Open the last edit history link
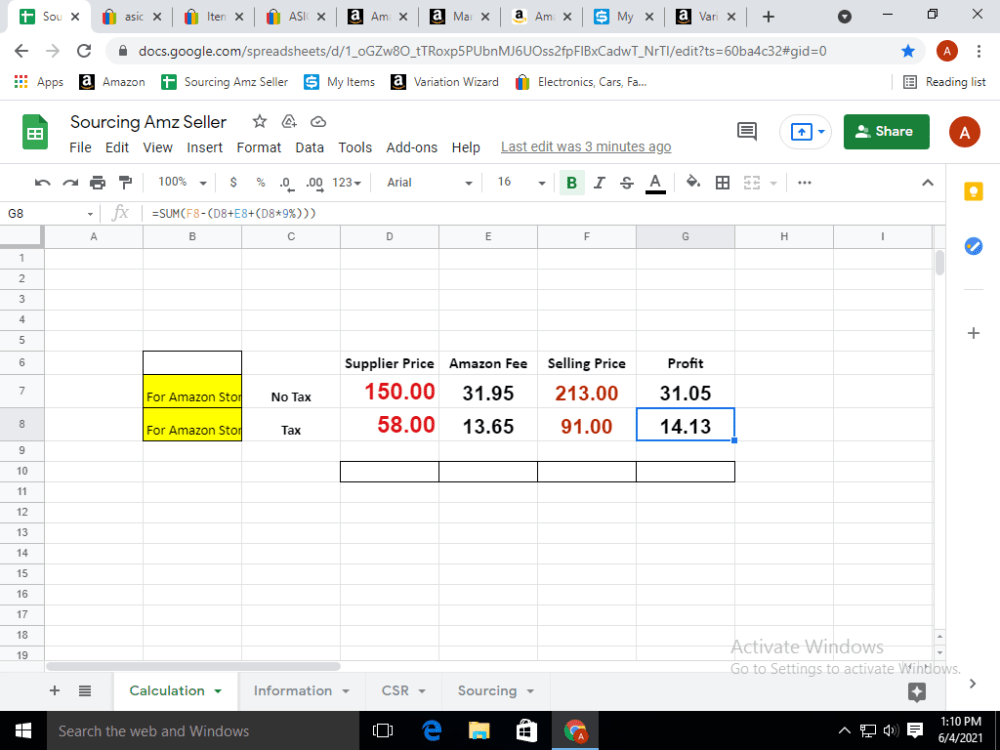Image resolution: width=1000 pixels, height=750 pixels. click(x=586, y=147)
